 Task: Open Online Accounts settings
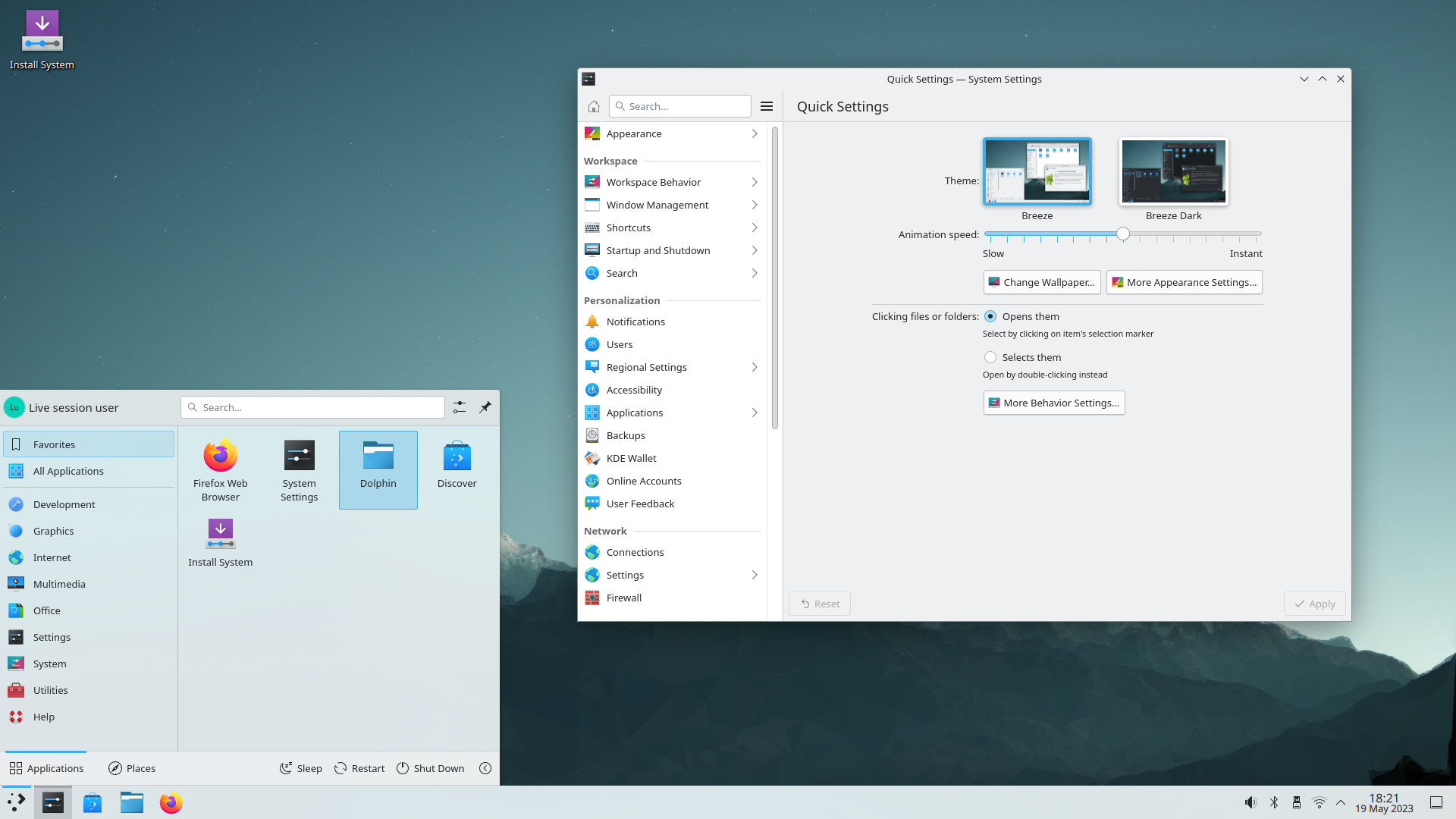[672, 481]
